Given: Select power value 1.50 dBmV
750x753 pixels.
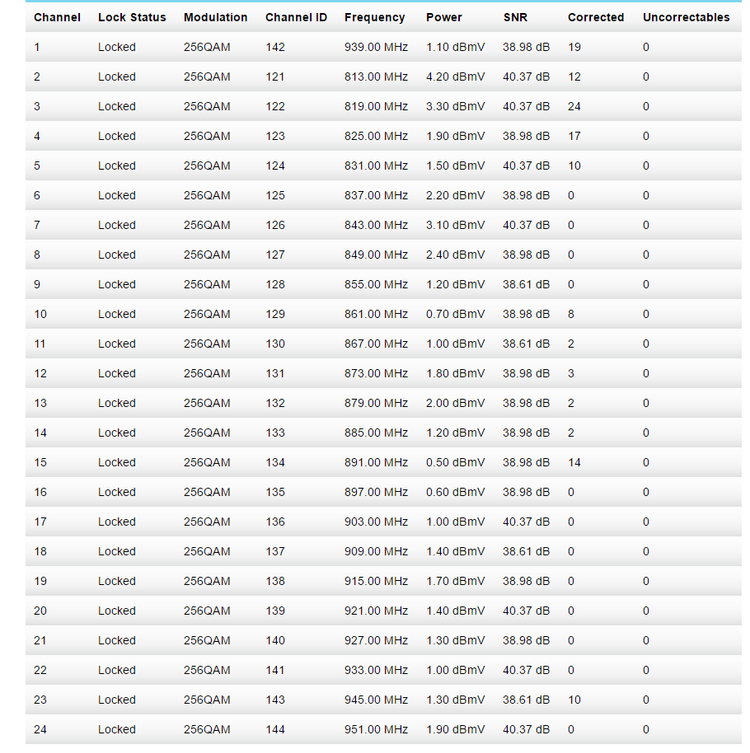Looking at the screenshot, I should point(455,166).
